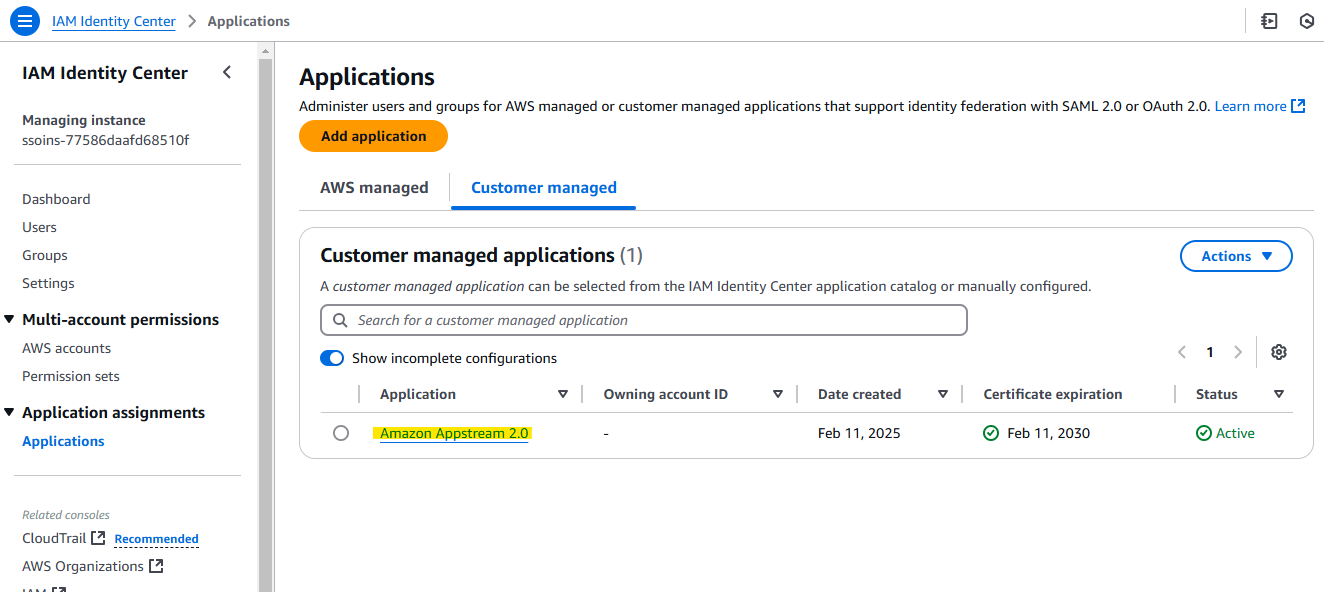The width and height of the screenshot is (1324, 592).
Task: Open the hamburger navigation menu
Action: pyautogui.click(x=25, y=21)
